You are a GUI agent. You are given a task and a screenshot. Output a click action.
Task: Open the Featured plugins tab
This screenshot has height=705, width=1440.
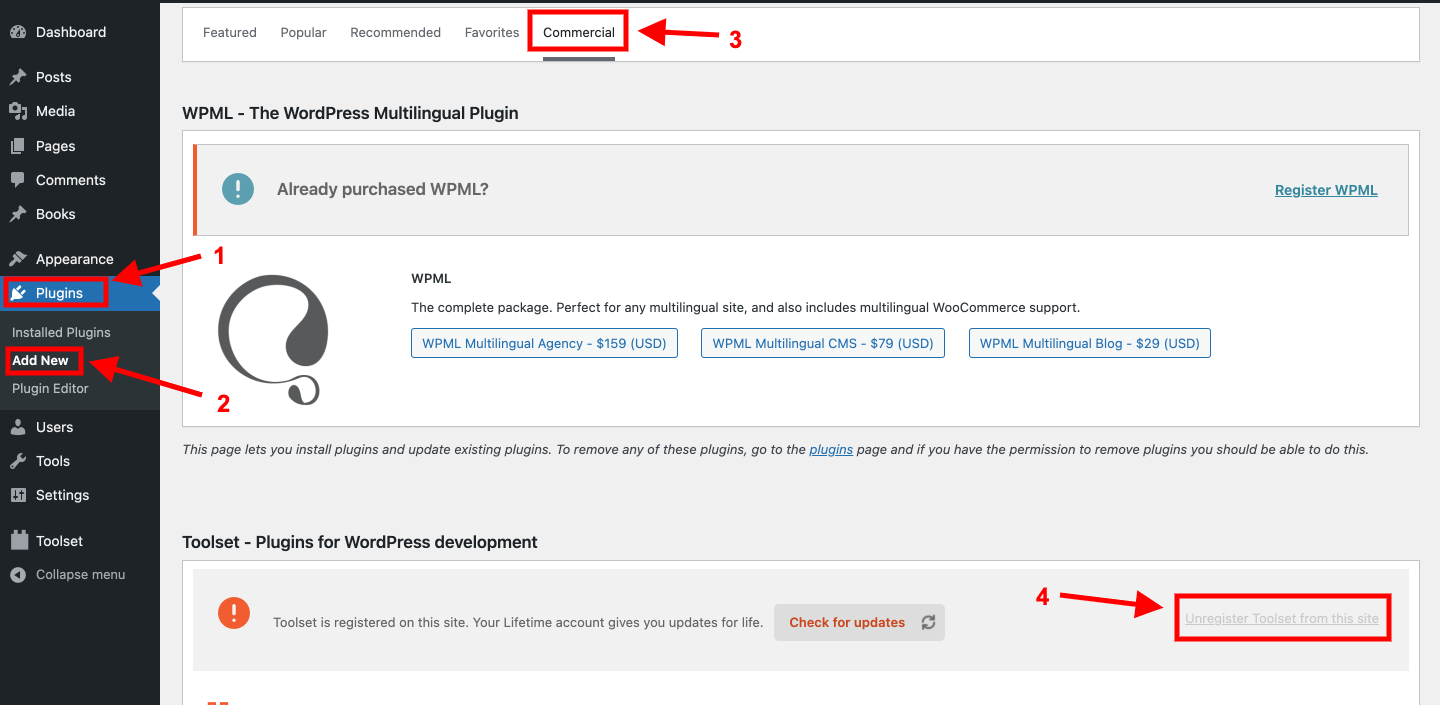coord(230,32)
